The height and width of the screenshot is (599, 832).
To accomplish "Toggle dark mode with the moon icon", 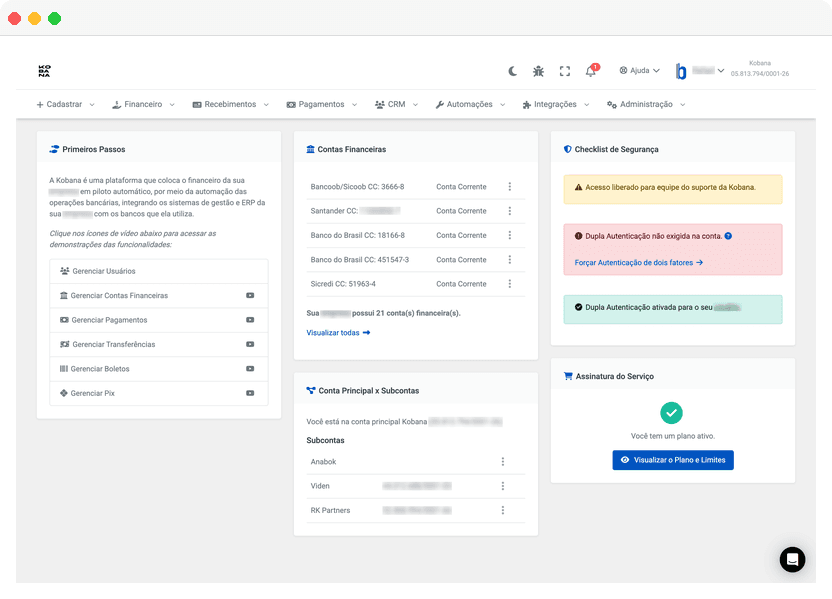I will click(x=513, y=71).
